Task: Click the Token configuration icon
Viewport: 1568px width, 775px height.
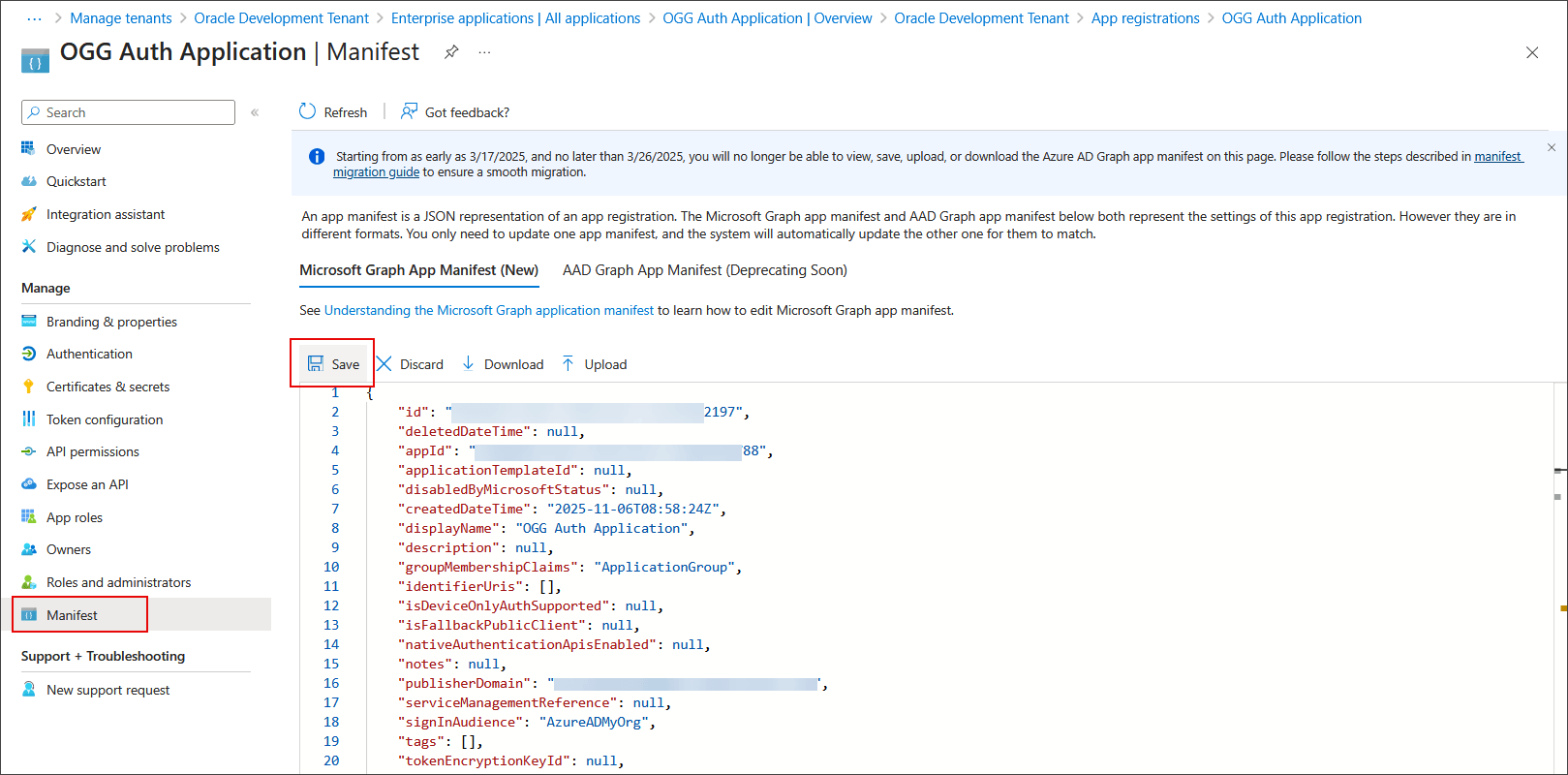Action: (x=28, y=418)
